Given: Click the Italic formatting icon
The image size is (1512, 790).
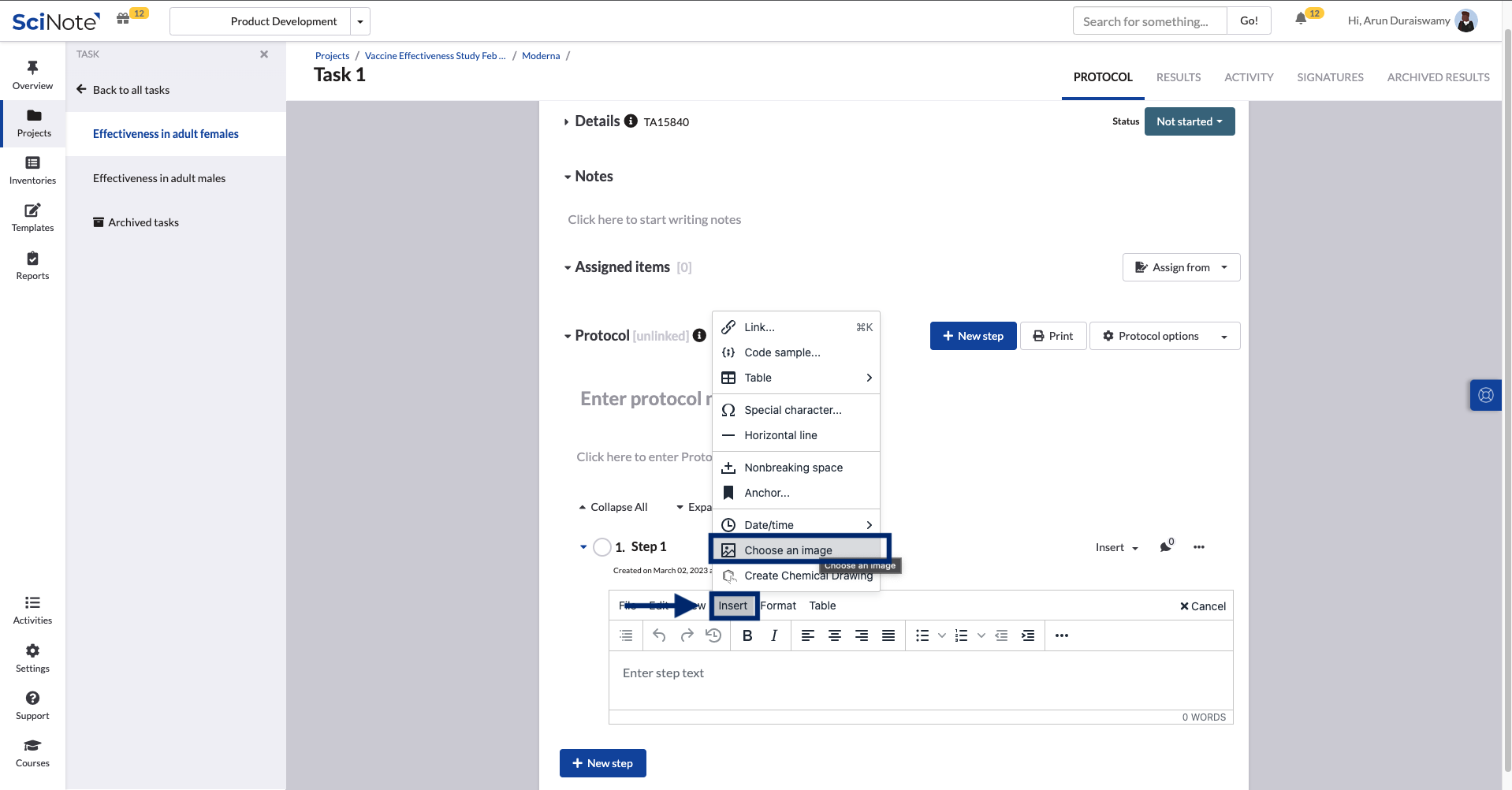Looking at the screenshot, I should (x=774, y=635).
